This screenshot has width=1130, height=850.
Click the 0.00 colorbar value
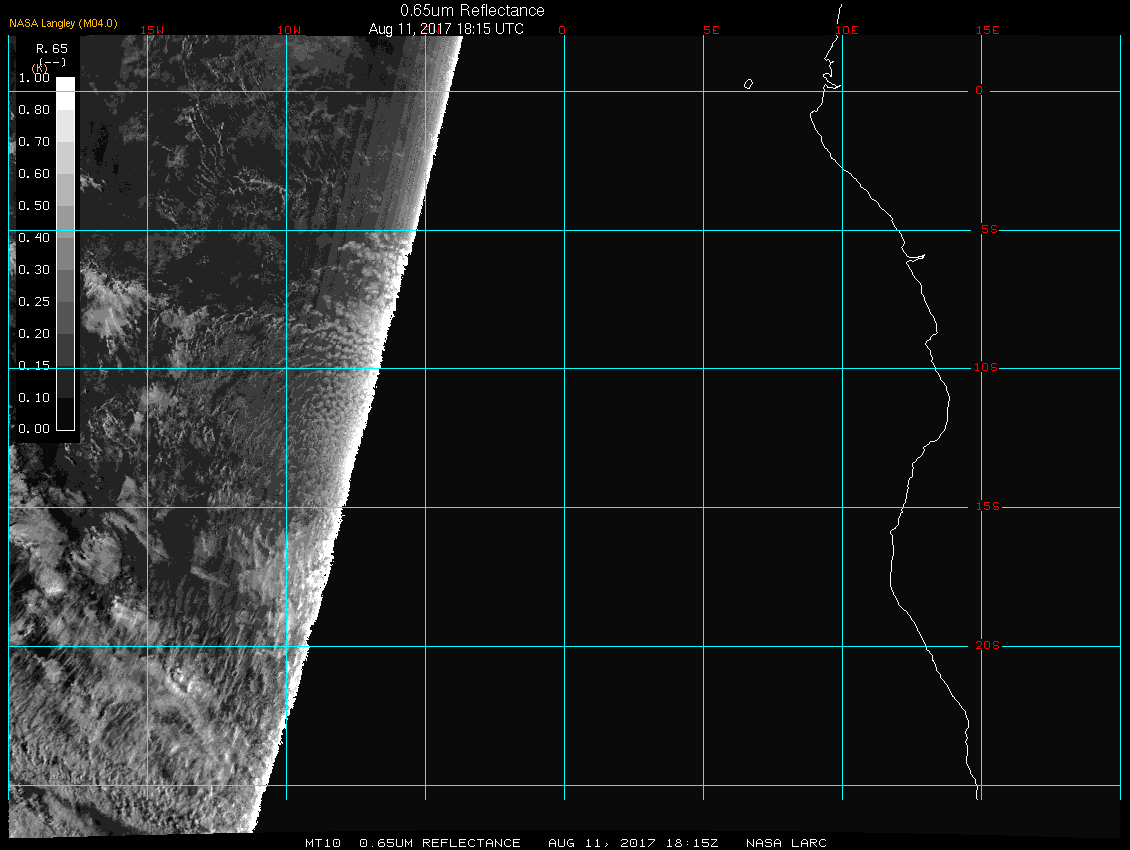34,429
